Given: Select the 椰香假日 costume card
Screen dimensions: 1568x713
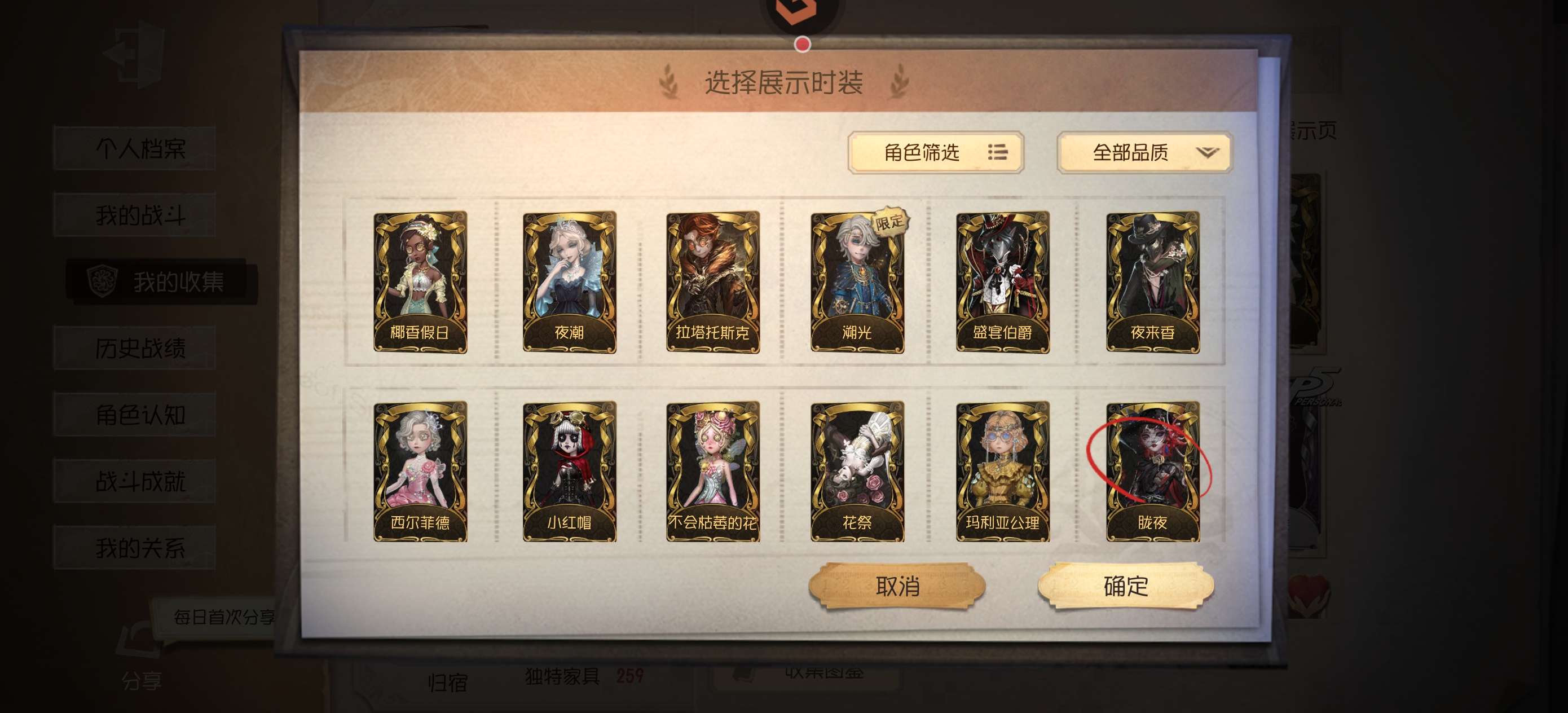Looking at the screenshot, I should coord(420,282).
